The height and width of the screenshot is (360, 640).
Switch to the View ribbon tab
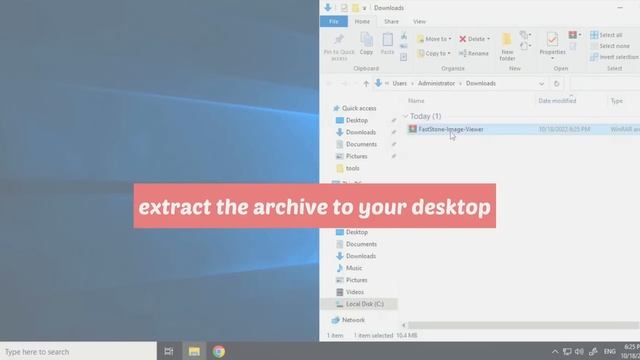(419, 22)
